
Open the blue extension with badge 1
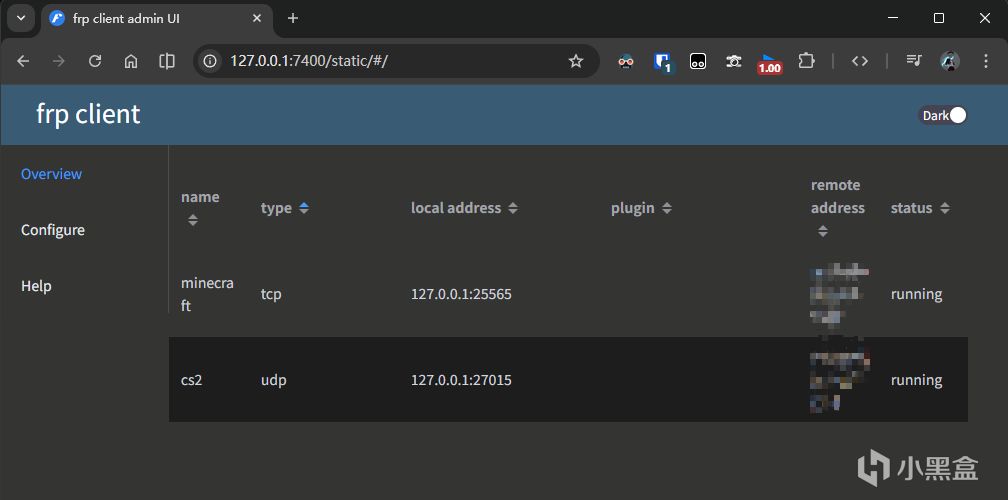(663, 62)
